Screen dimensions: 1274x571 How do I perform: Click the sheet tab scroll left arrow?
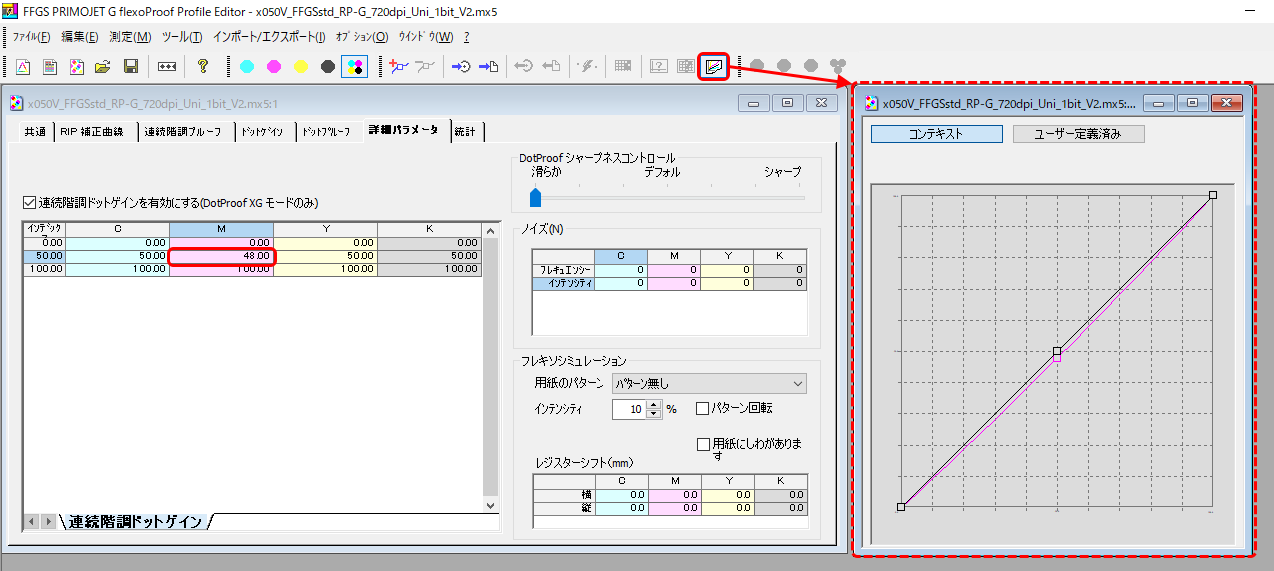tap(31, 522)
